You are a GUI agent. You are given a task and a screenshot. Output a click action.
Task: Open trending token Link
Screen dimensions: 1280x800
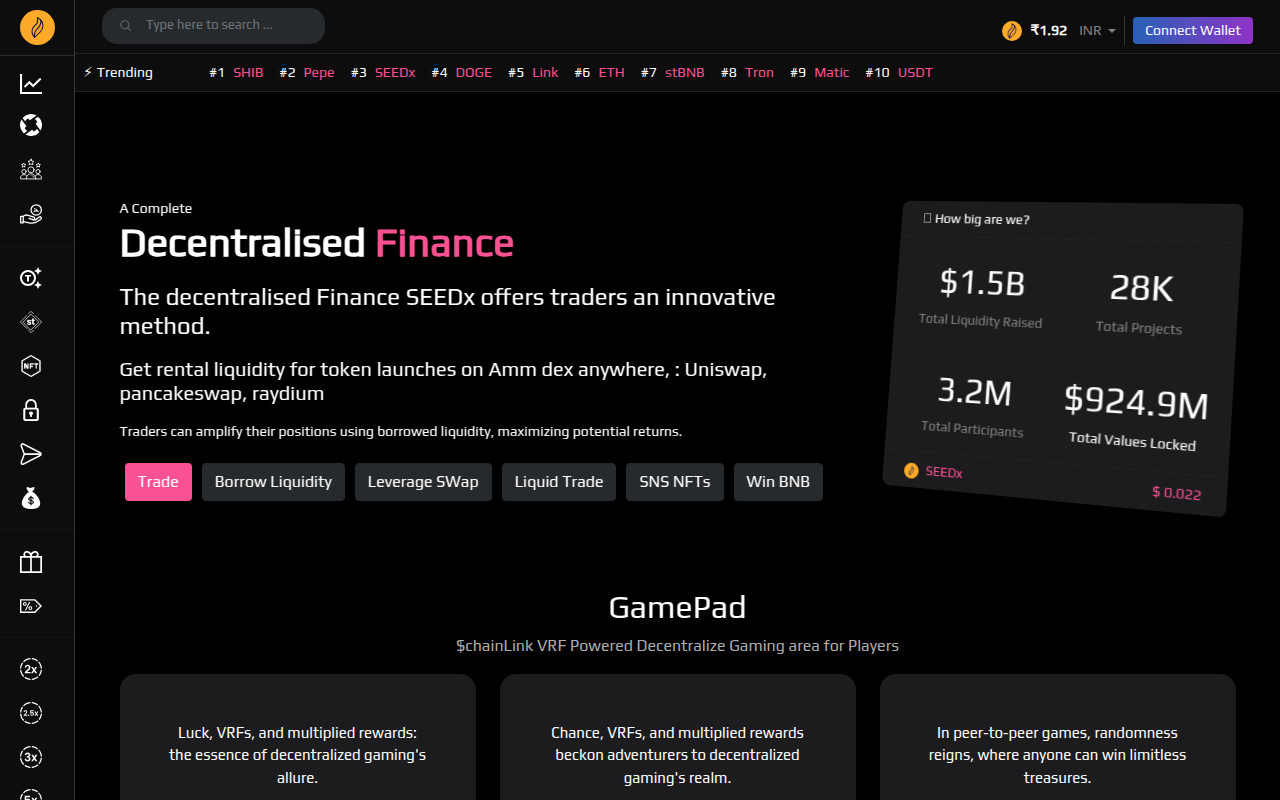pyautogui.click(x=545, y=72)
